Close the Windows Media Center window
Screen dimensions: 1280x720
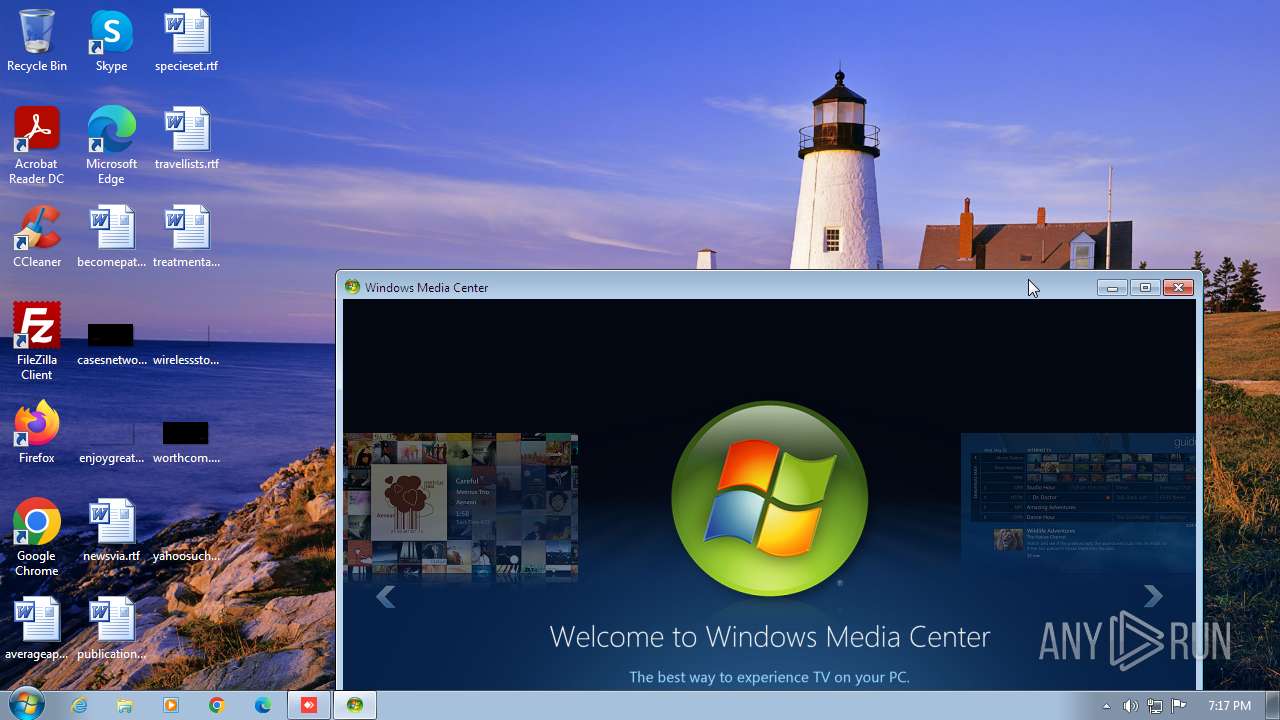(x=1179, y=288)
